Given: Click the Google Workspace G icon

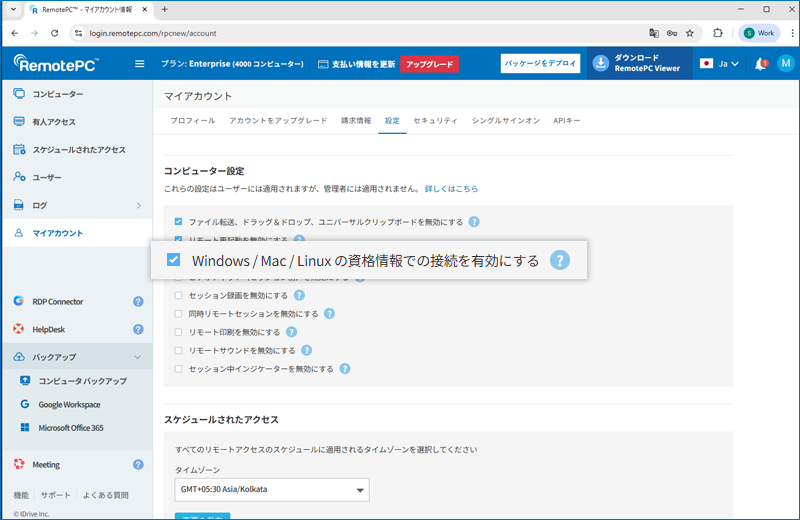Looking at the screenshot, I should point(24,404).
